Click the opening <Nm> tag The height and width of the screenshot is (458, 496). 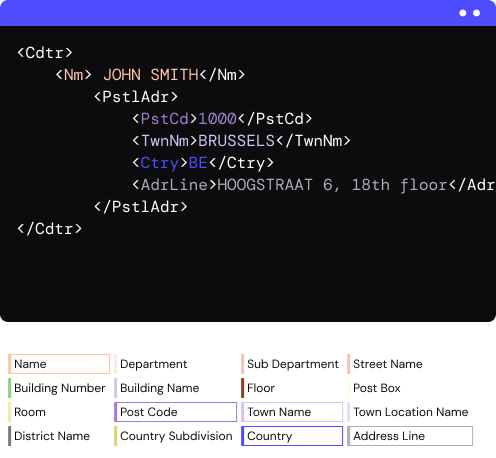[x=73, y=75]
